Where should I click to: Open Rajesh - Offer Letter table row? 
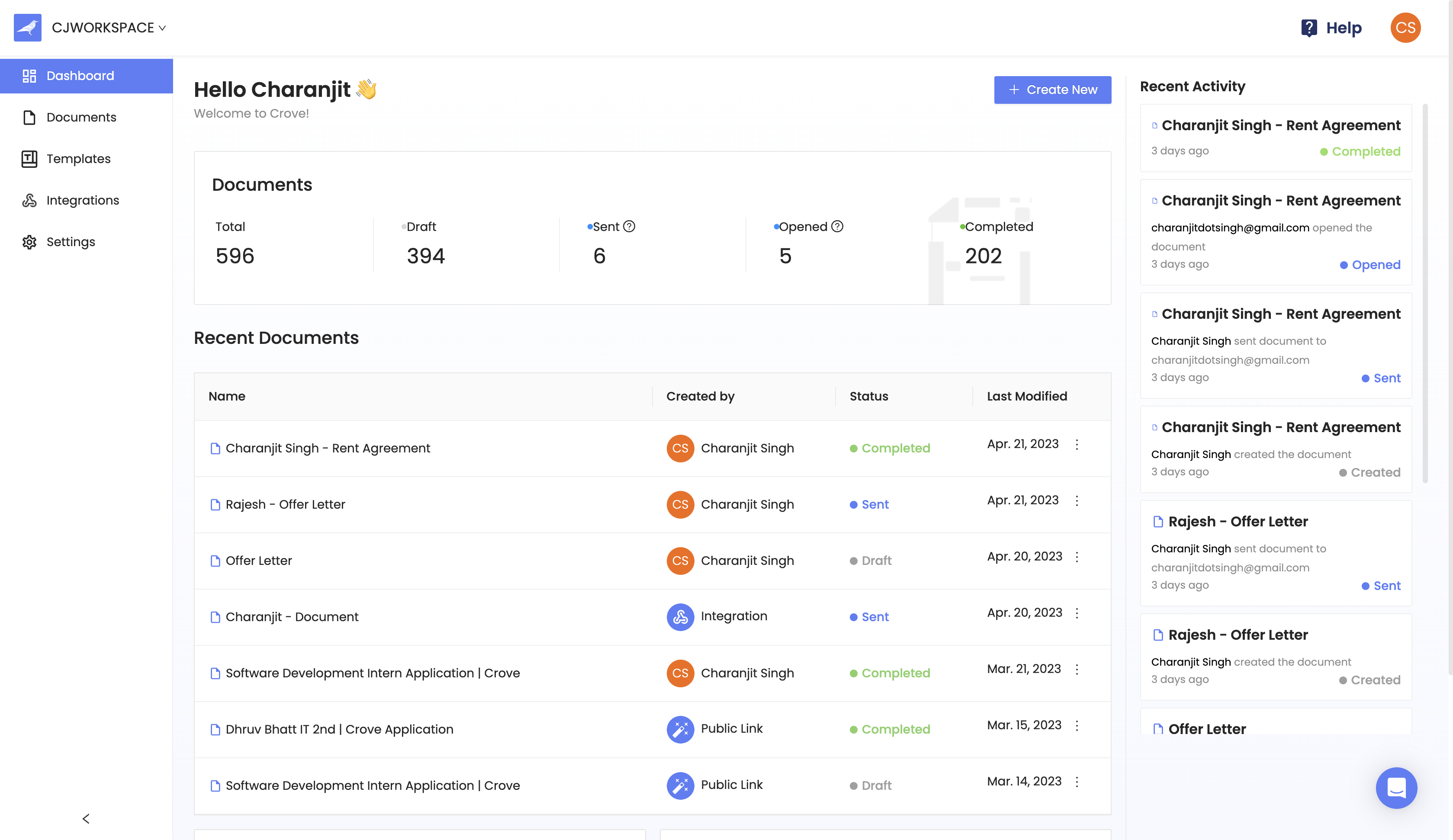click(x=652, y=504)
